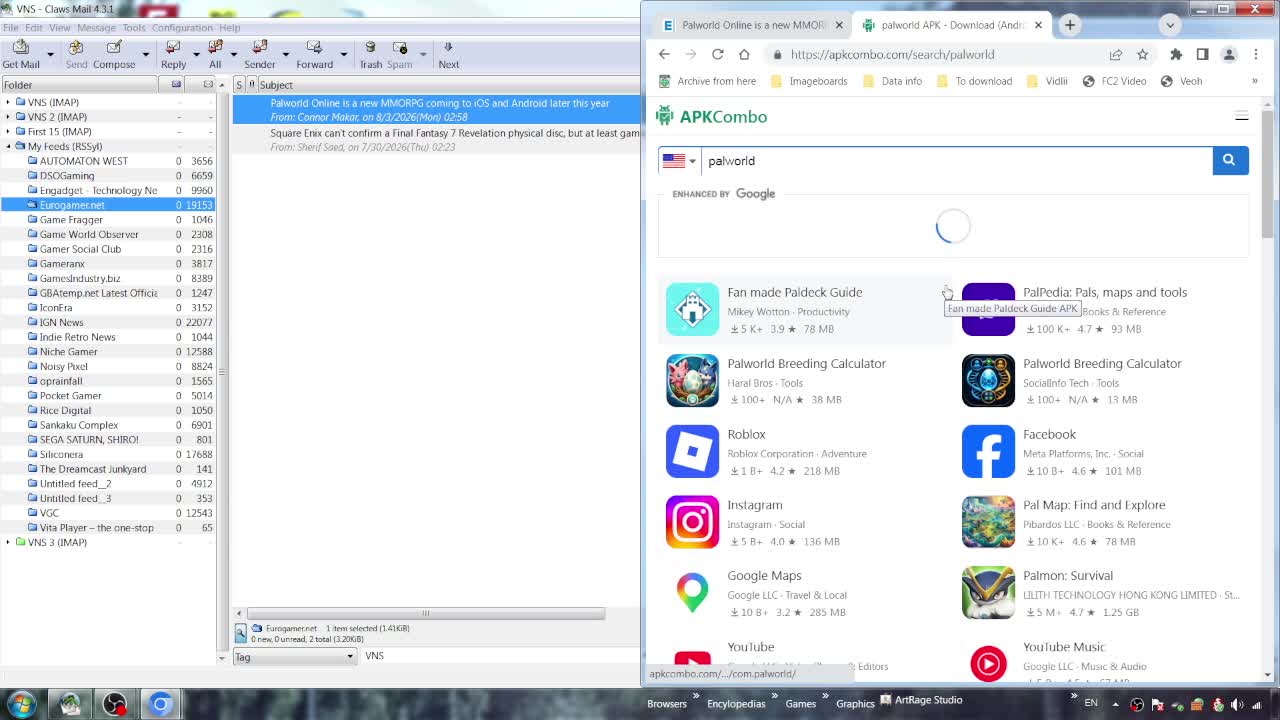Image resolution: width=1280 pixels, height=720 pixels.
Task: Expand the VNS 3 (IMAP) folder
Action: click(8, 542)
